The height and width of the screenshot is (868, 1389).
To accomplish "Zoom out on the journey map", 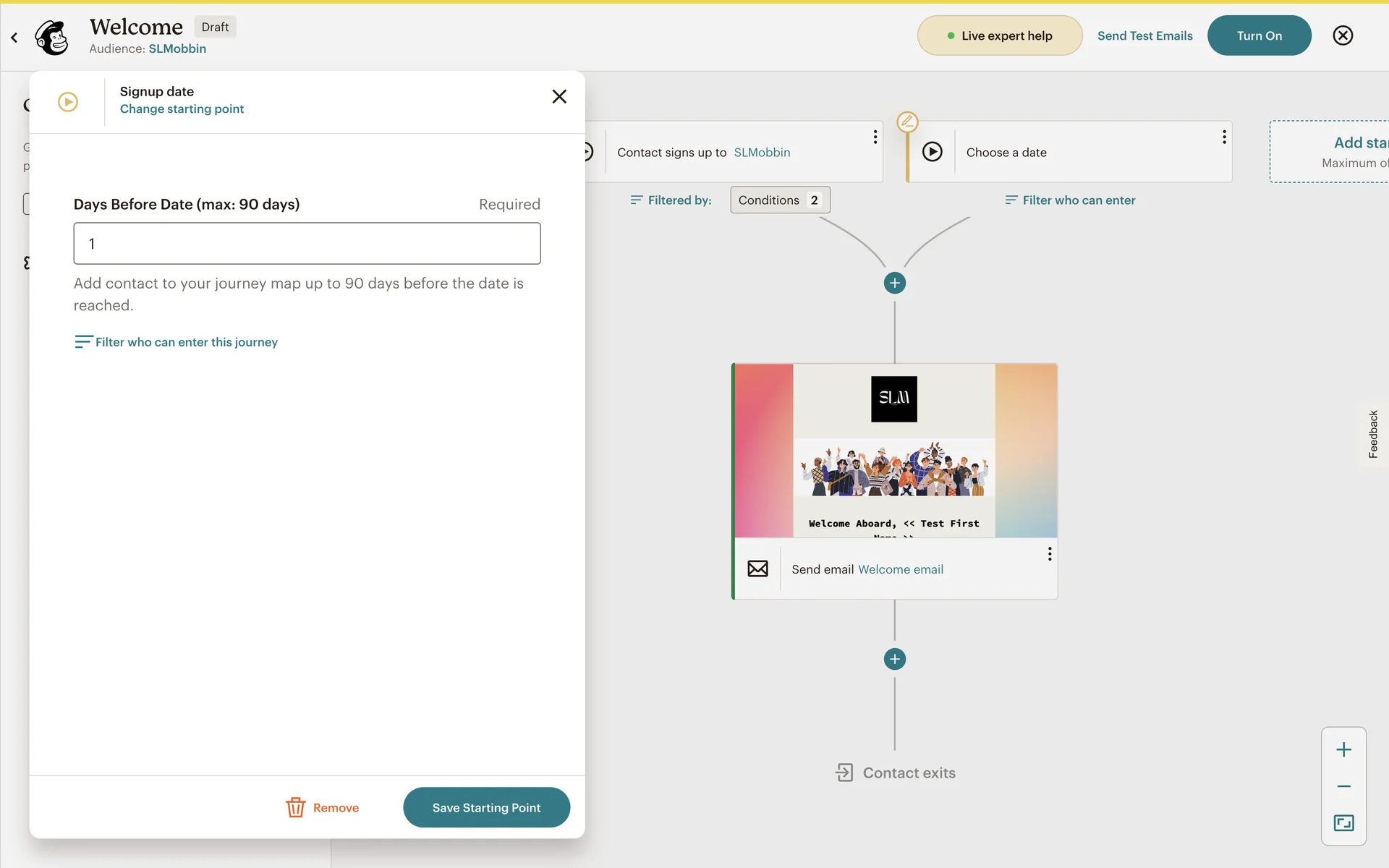I will [x=1343, y=786].
